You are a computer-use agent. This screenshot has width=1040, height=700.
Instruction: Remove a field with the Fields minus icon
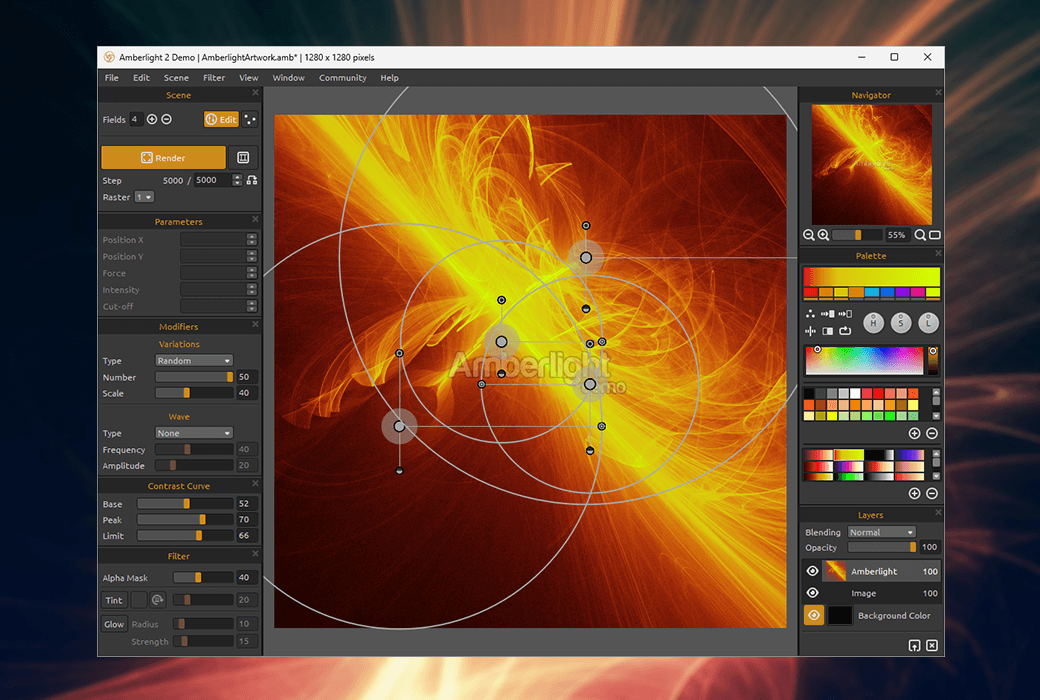tap(166, 119)
